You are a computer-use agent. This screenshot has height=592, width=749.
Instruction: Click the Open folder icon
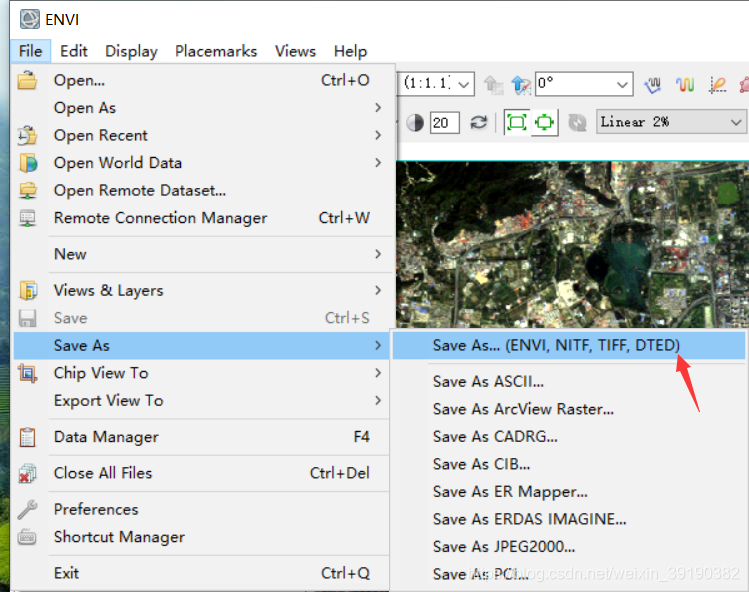click(27, 80)
